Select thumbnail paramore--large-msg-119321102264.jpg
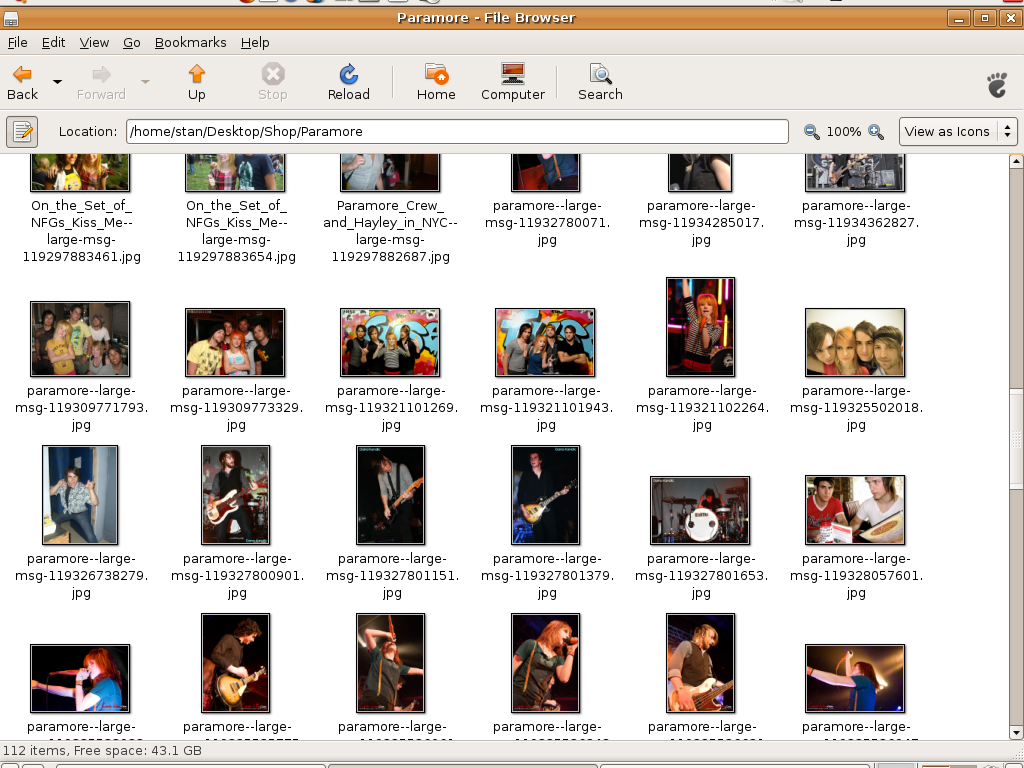This screenshot has height=768, width=1024. 701,327
